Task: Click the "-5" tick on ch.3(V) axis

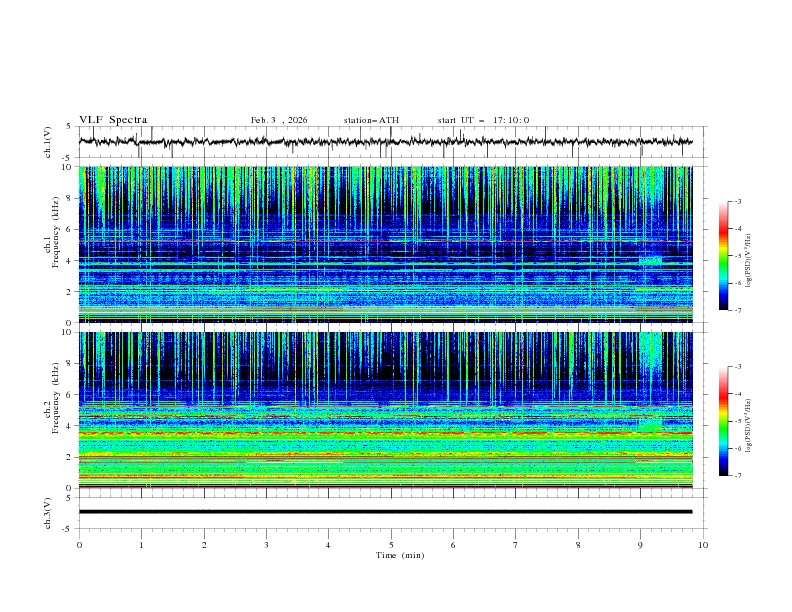Action: [x=67, y=529]
